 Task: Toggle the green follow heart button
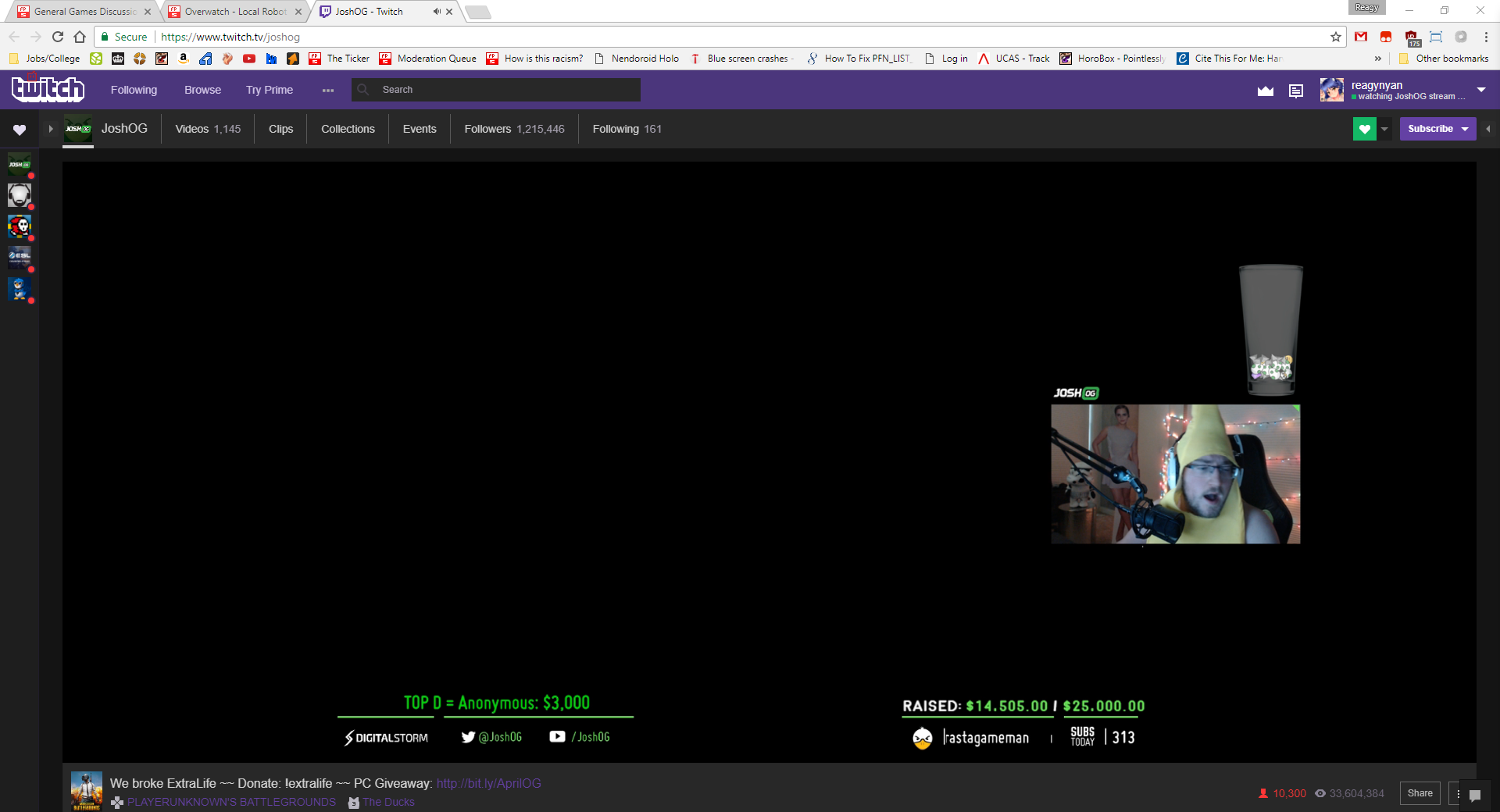(x=1365, y=129)
